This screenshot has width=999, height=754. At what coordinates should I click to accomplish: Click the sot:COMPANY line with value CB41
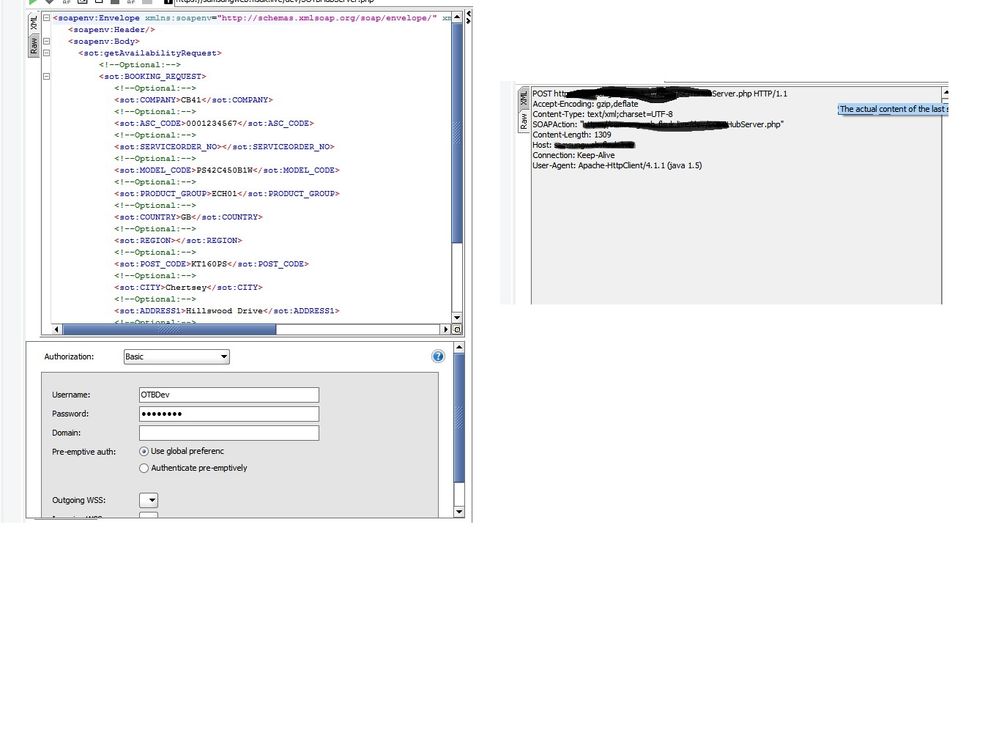point(194,100)
